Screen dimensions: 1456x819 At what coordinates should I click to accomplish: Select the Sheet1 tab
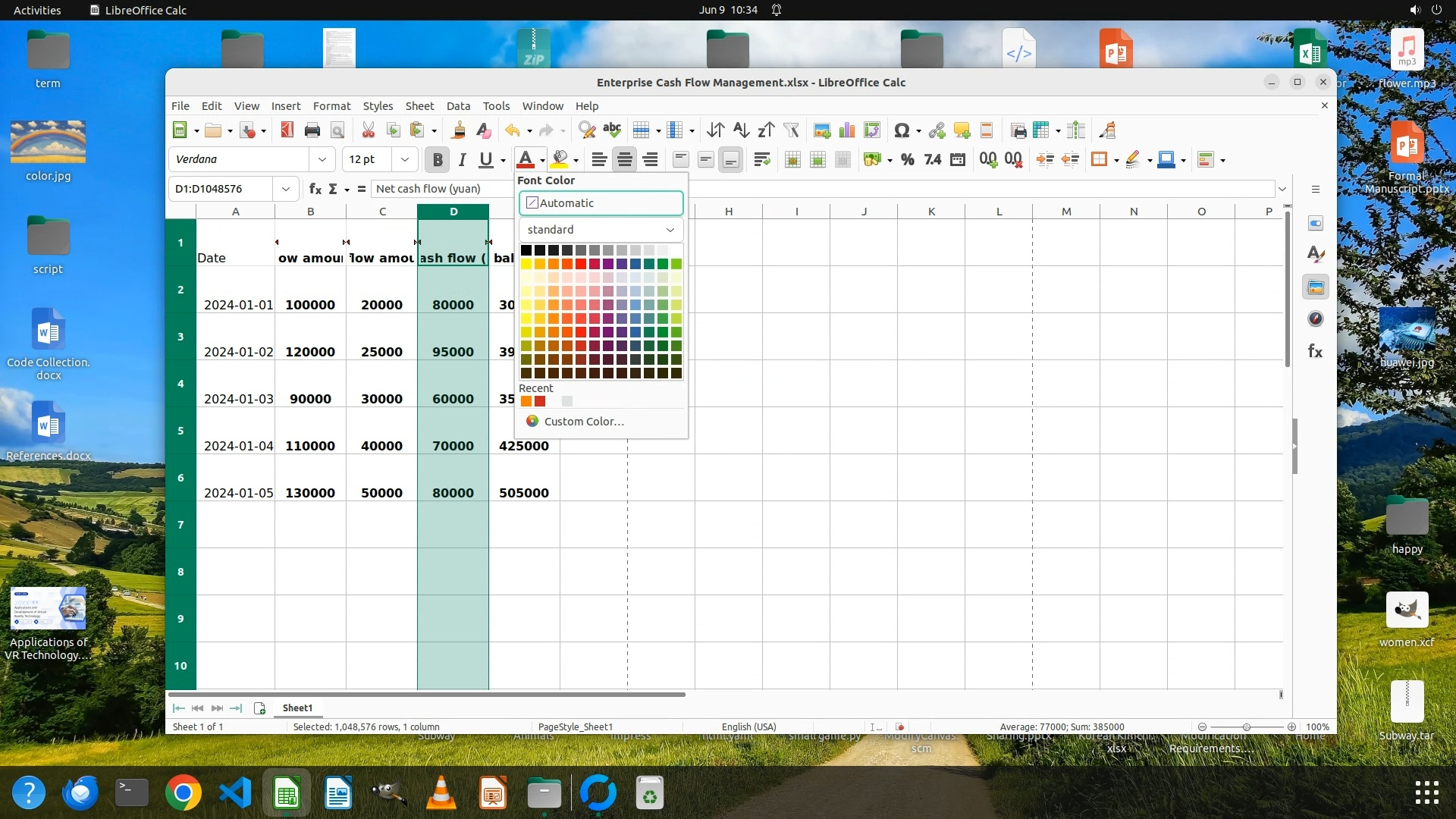tap(297, 708)
